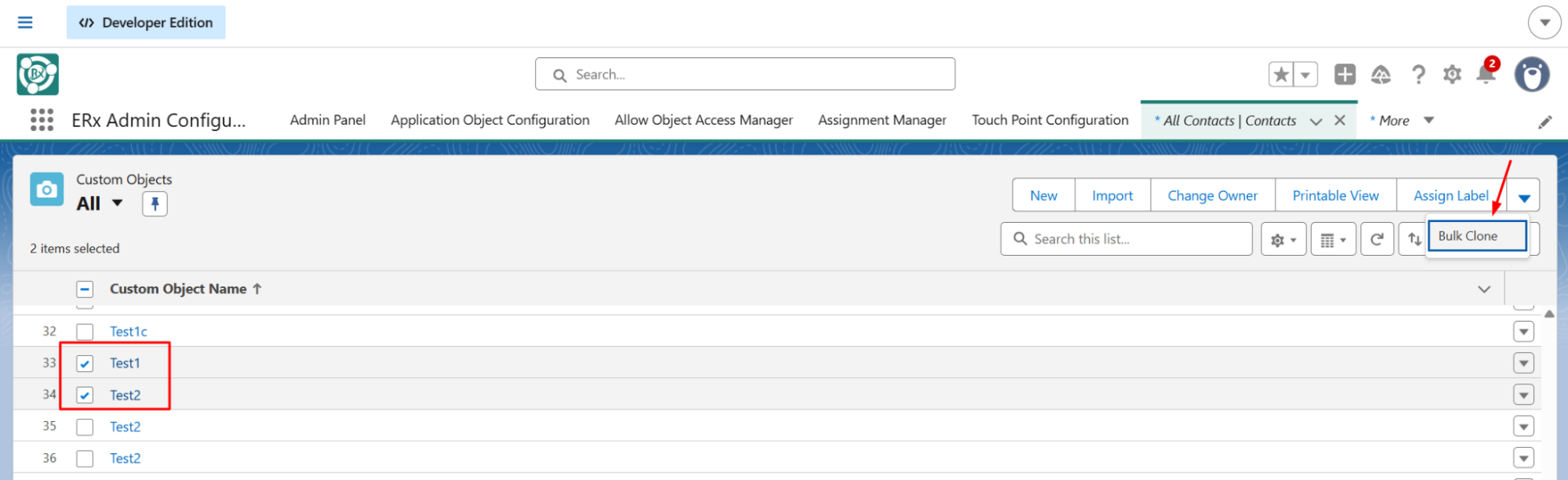Viewport: 1568px width, 480px height.
Task: Choose Bulk Clone from the dropdown
Action: click(x=1476, y=236)
